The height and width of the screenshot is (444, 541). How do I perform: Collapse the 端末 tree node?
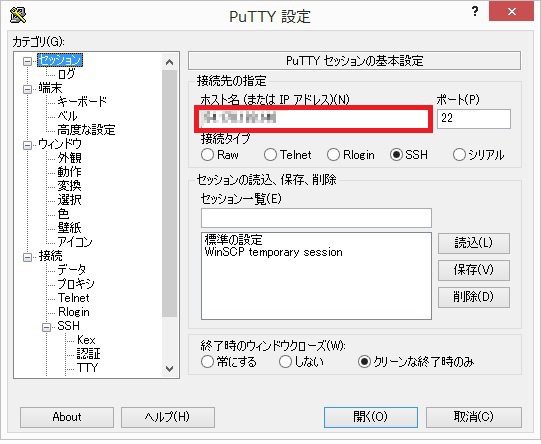(x=27, y=89)
